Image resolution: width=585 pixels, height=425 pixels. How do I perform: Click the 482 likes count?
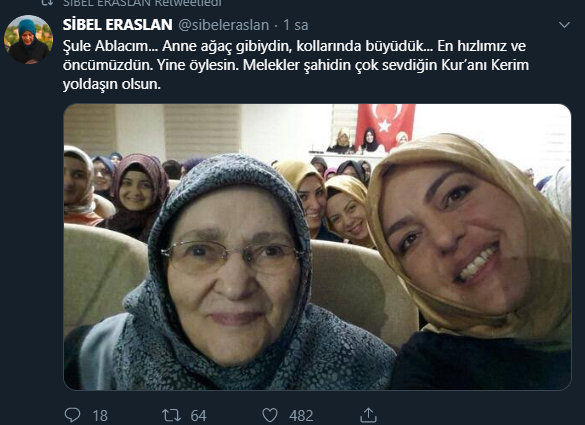pos(301,416)
